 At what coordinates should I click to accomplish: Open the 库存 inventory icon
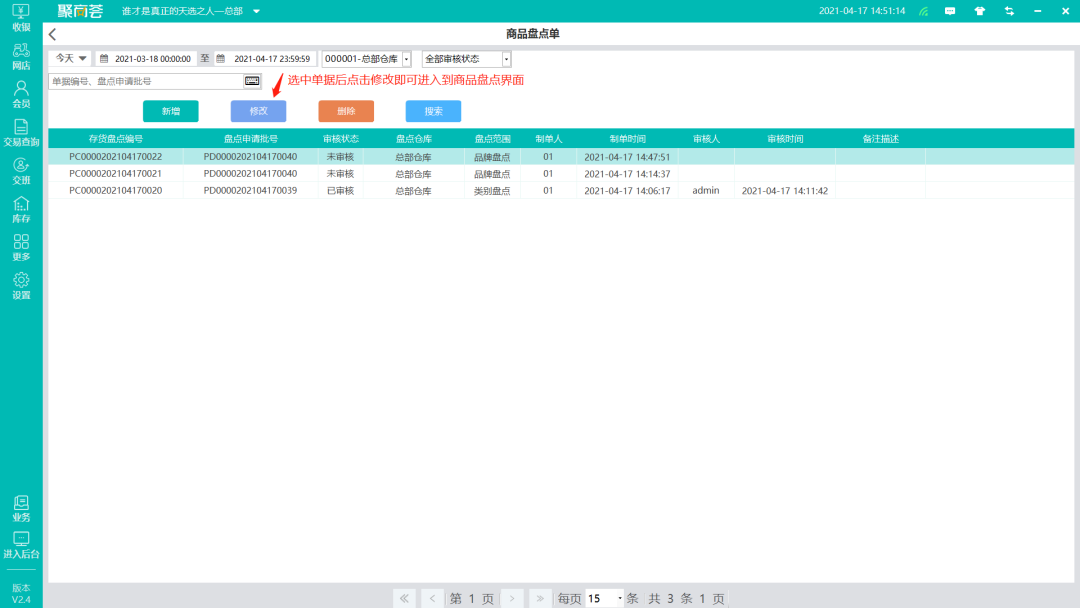click(21, 208)
